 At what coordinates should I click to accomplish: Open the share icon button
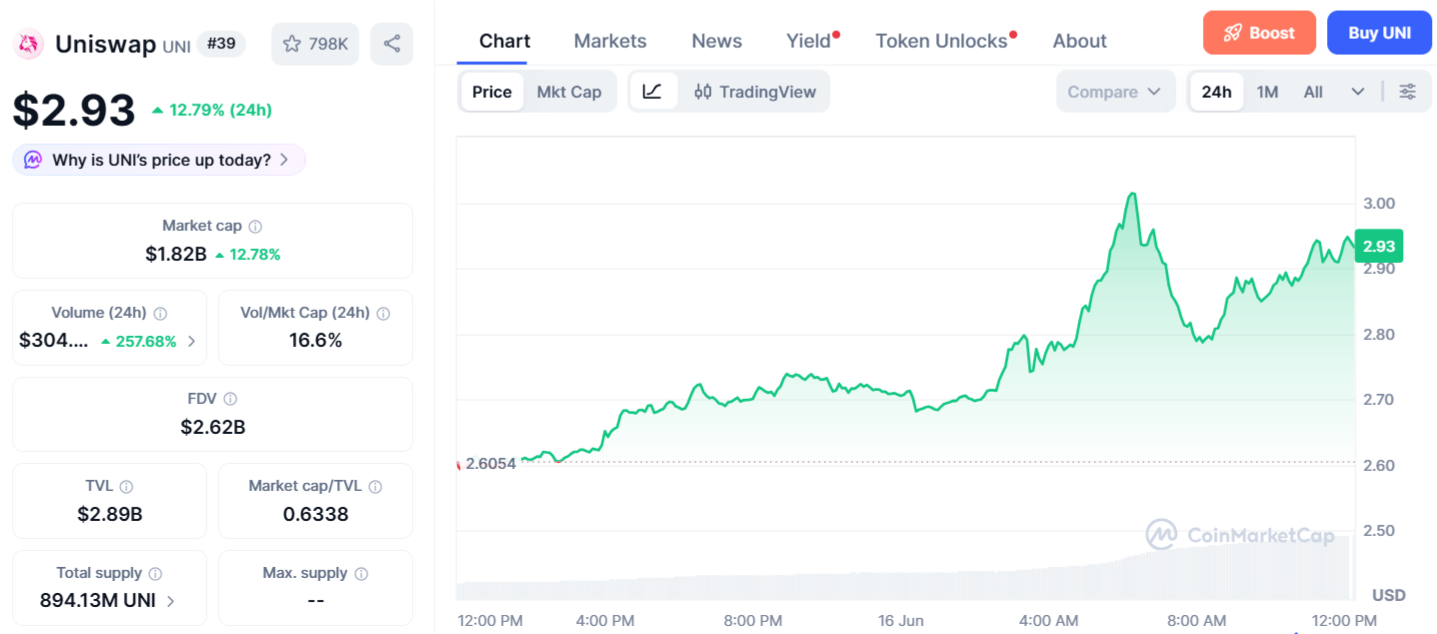point(392,44)
